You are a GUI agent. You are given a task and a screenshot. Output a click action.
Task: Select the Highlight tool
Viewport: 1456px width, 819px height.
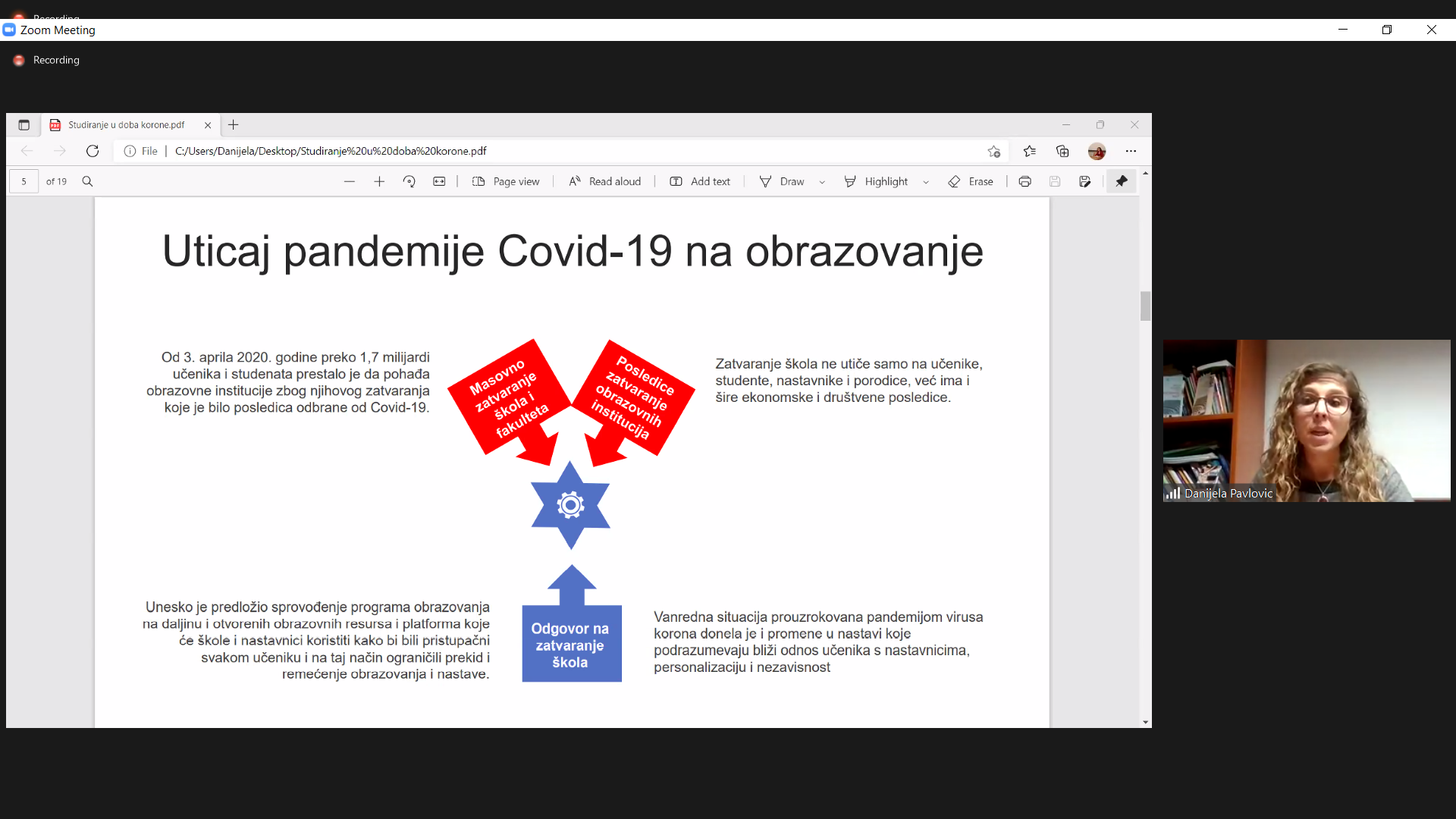point(876,181)
